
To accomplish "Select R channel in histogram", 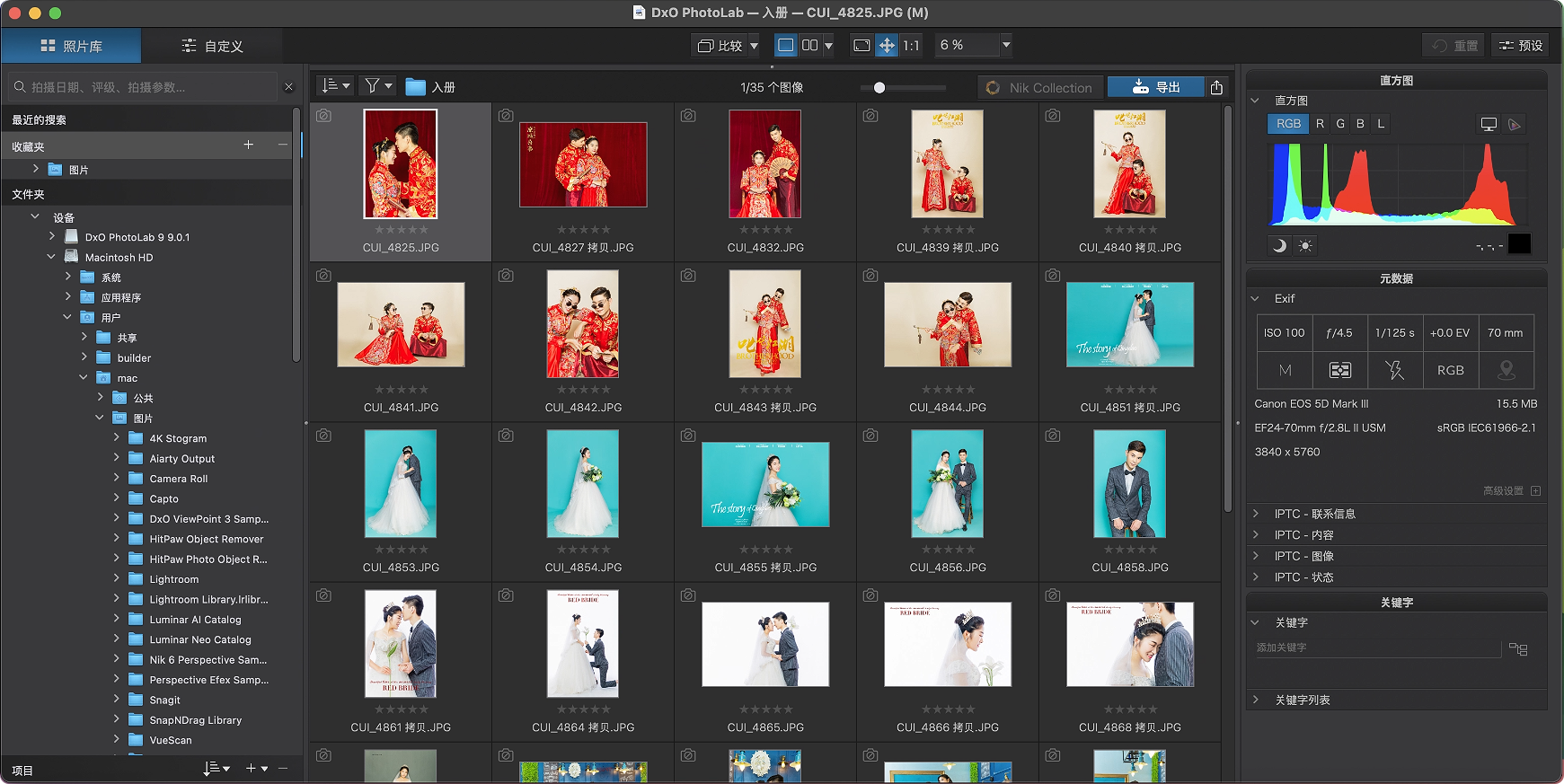I will tap(1320, 124).
